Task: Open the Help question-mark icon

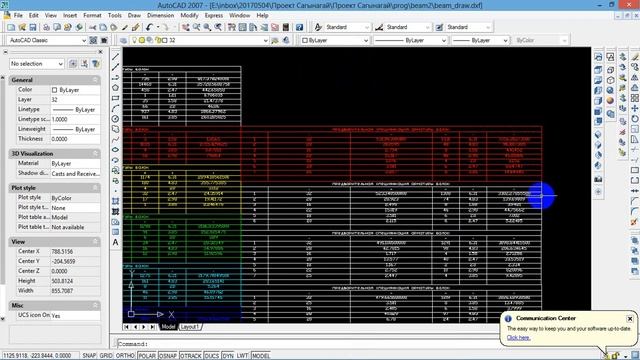Action: pyautogui.click(x=300, y=27)
